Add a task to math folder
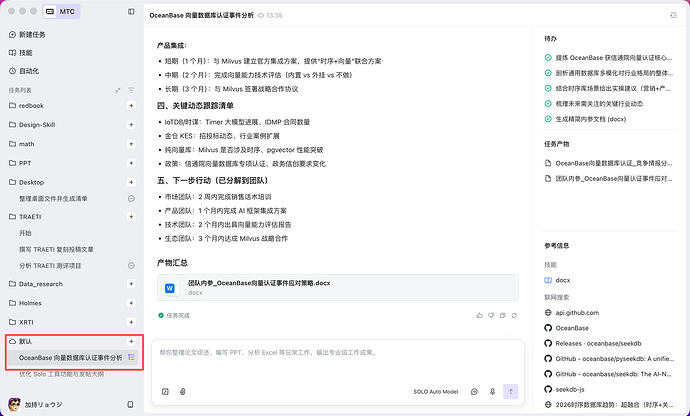690x416 pixels. [x=131, y=144]
